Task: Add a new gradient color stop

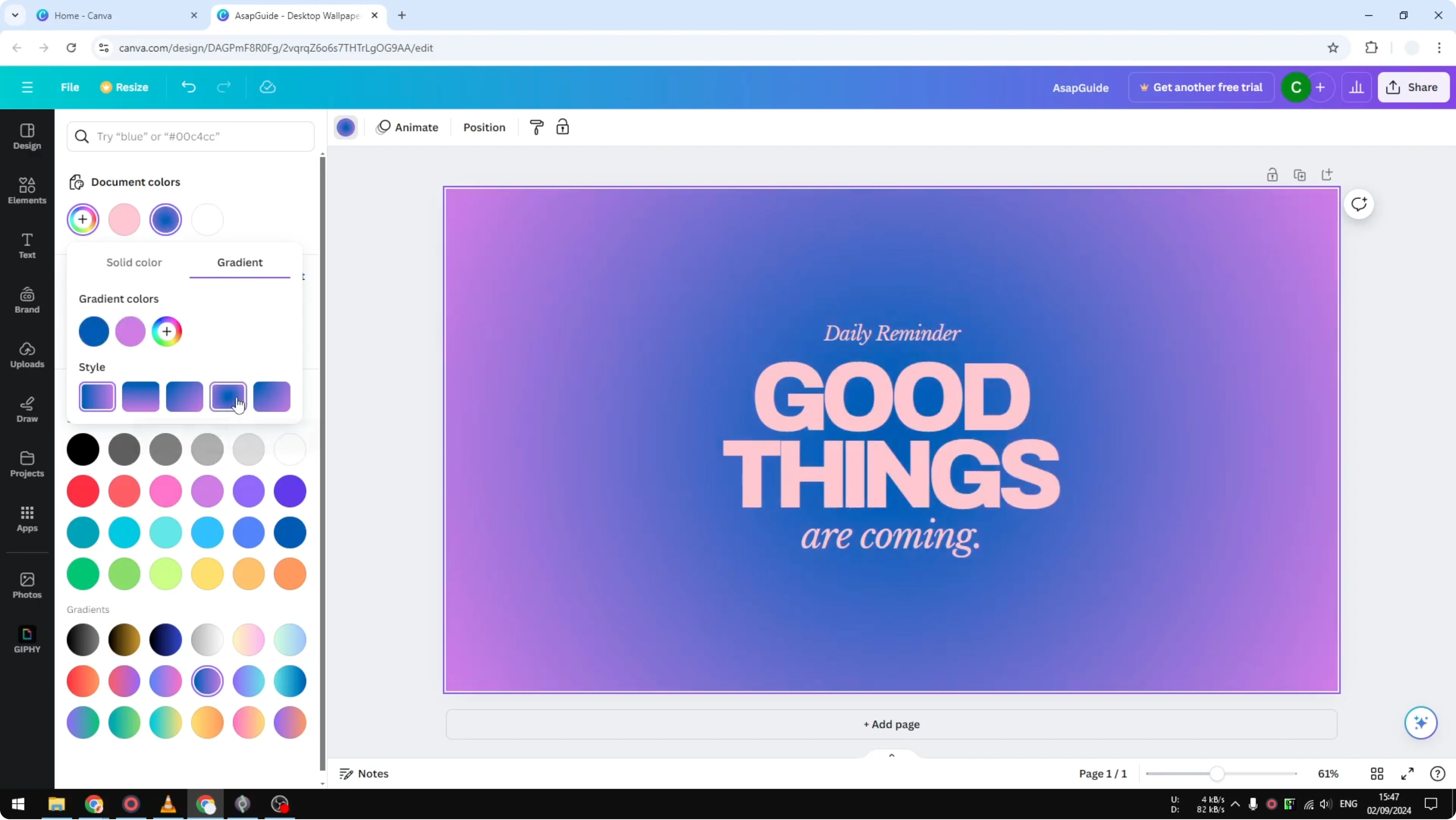Action: point(167,331)
